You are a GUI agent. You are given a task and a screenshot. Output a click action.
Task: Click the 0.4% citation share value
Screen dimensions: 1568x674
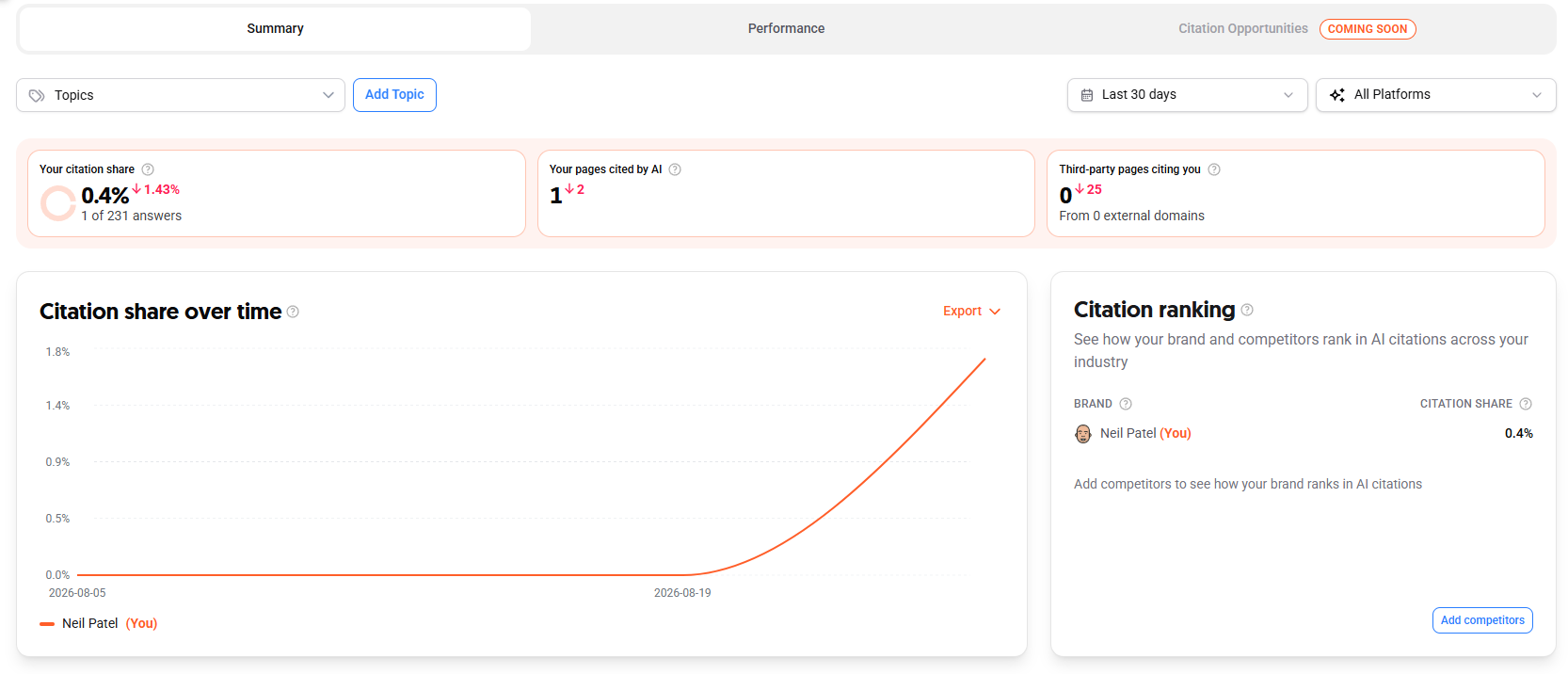[x=104, y=196]
